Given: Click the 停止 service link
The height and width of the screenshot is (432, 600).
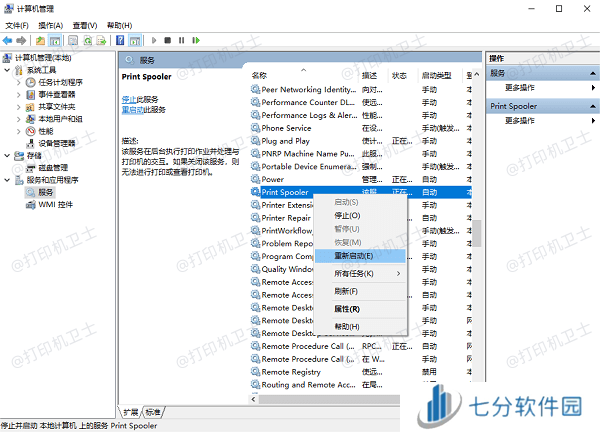Looking at the screenshot, I should (129, 100).
